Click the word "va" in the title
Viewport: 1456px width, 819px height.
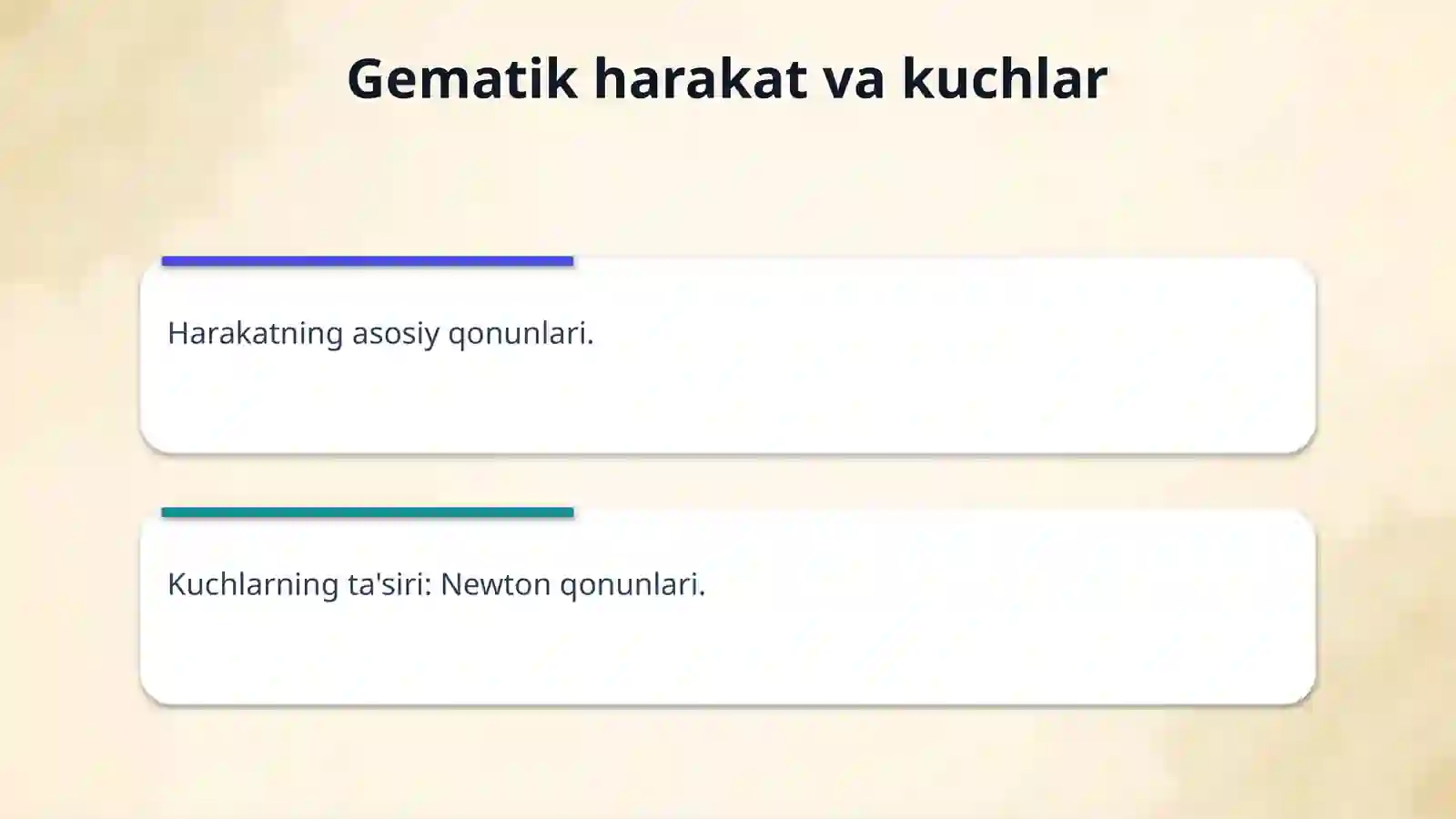tap(854, 82)
